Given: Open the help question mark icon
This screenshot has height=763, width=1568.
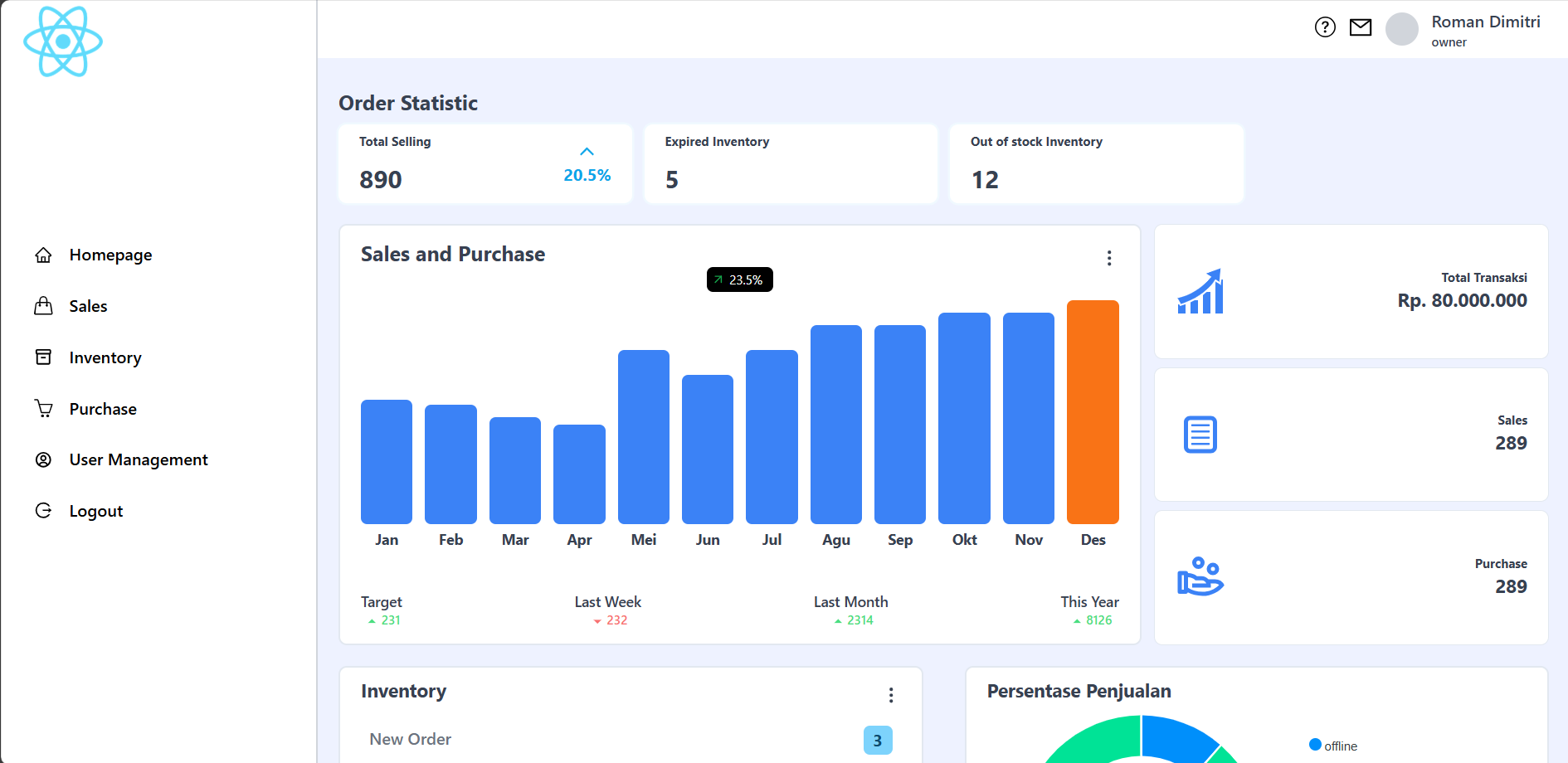Looking at the screenshot, I should point(1325,27).
